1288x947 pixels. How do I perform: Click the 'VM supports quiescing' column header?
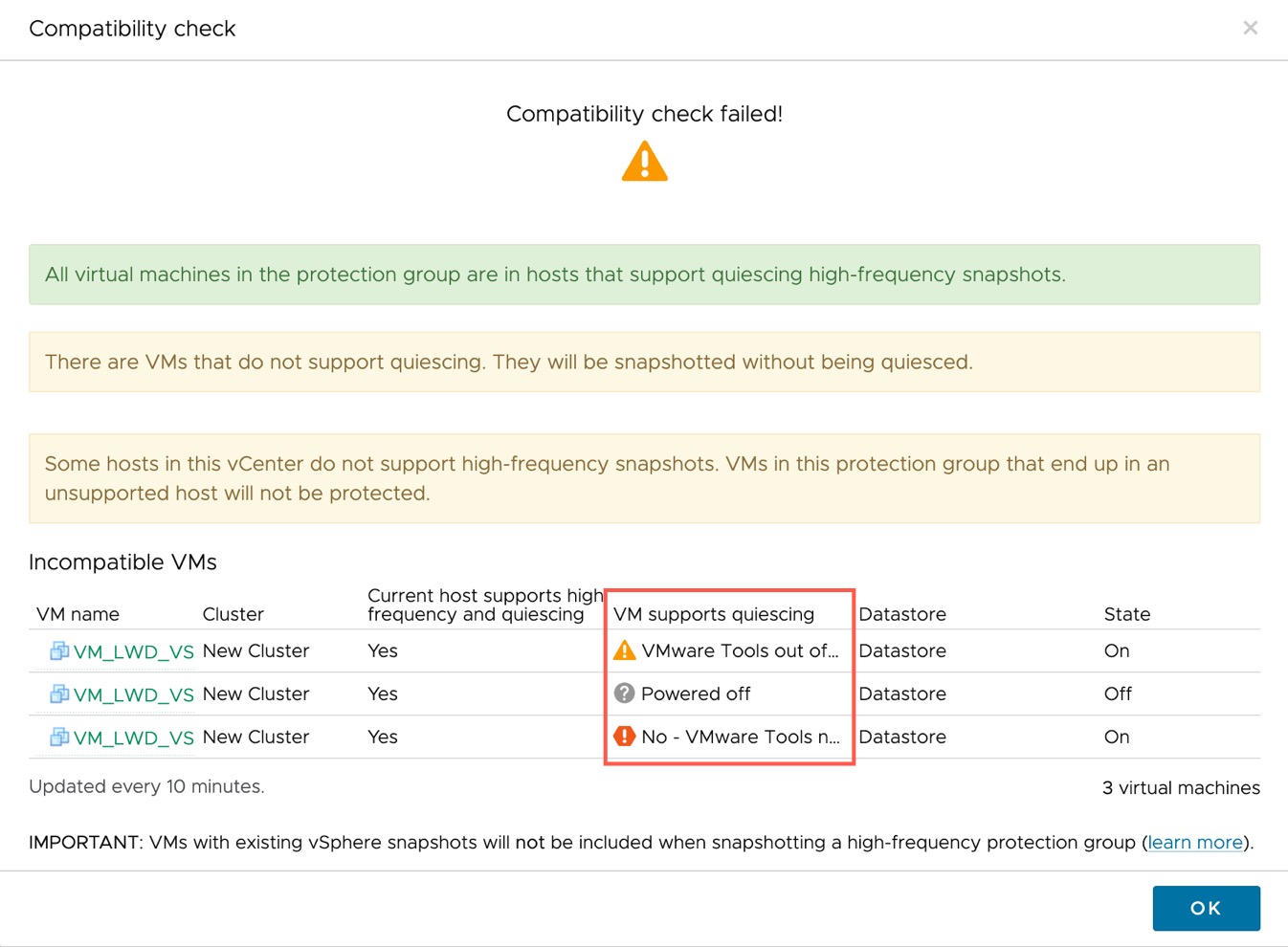click(x=714, y=614)
